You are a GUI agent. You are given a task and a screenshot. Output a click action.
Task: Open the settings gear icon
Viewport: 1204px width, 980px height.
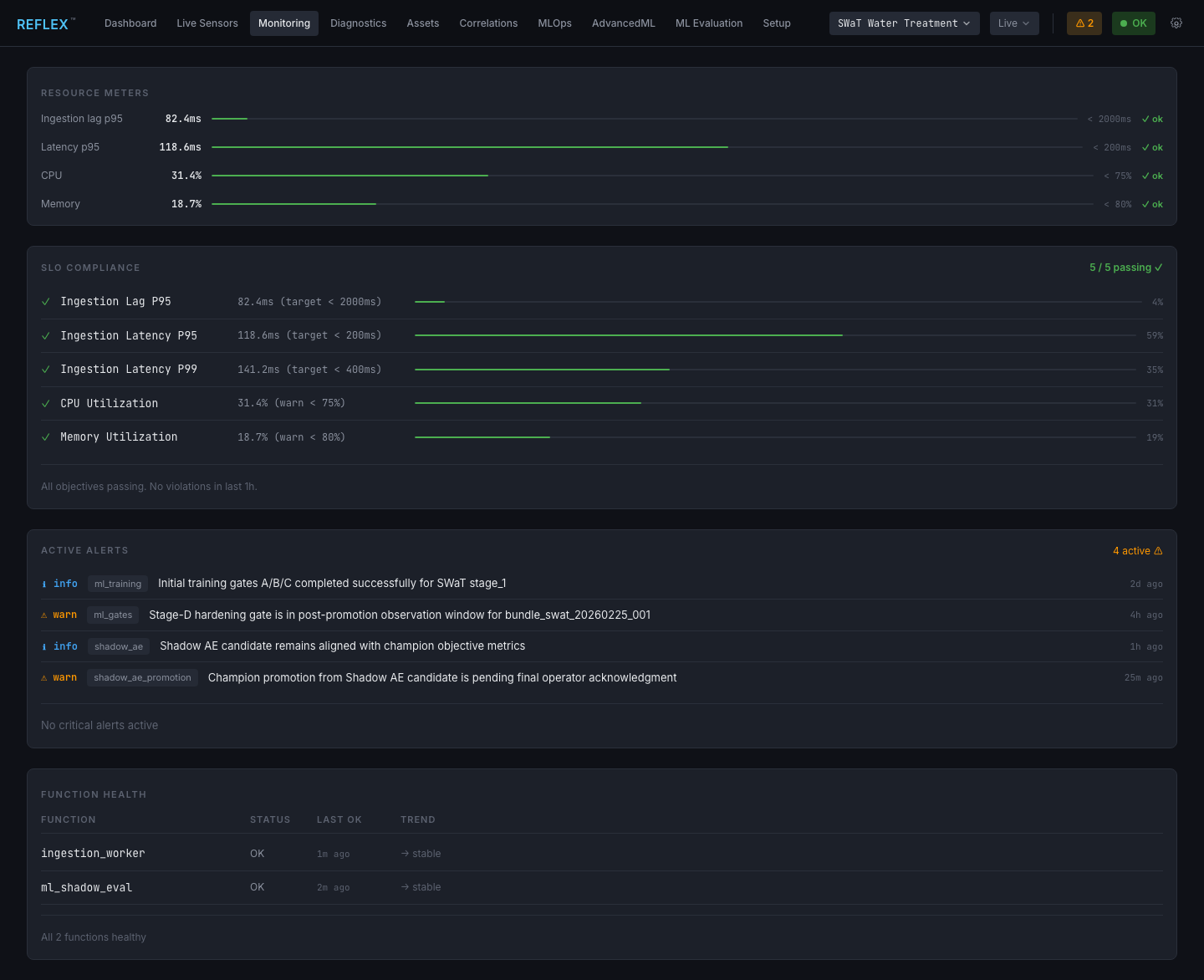pos(1176,23)
